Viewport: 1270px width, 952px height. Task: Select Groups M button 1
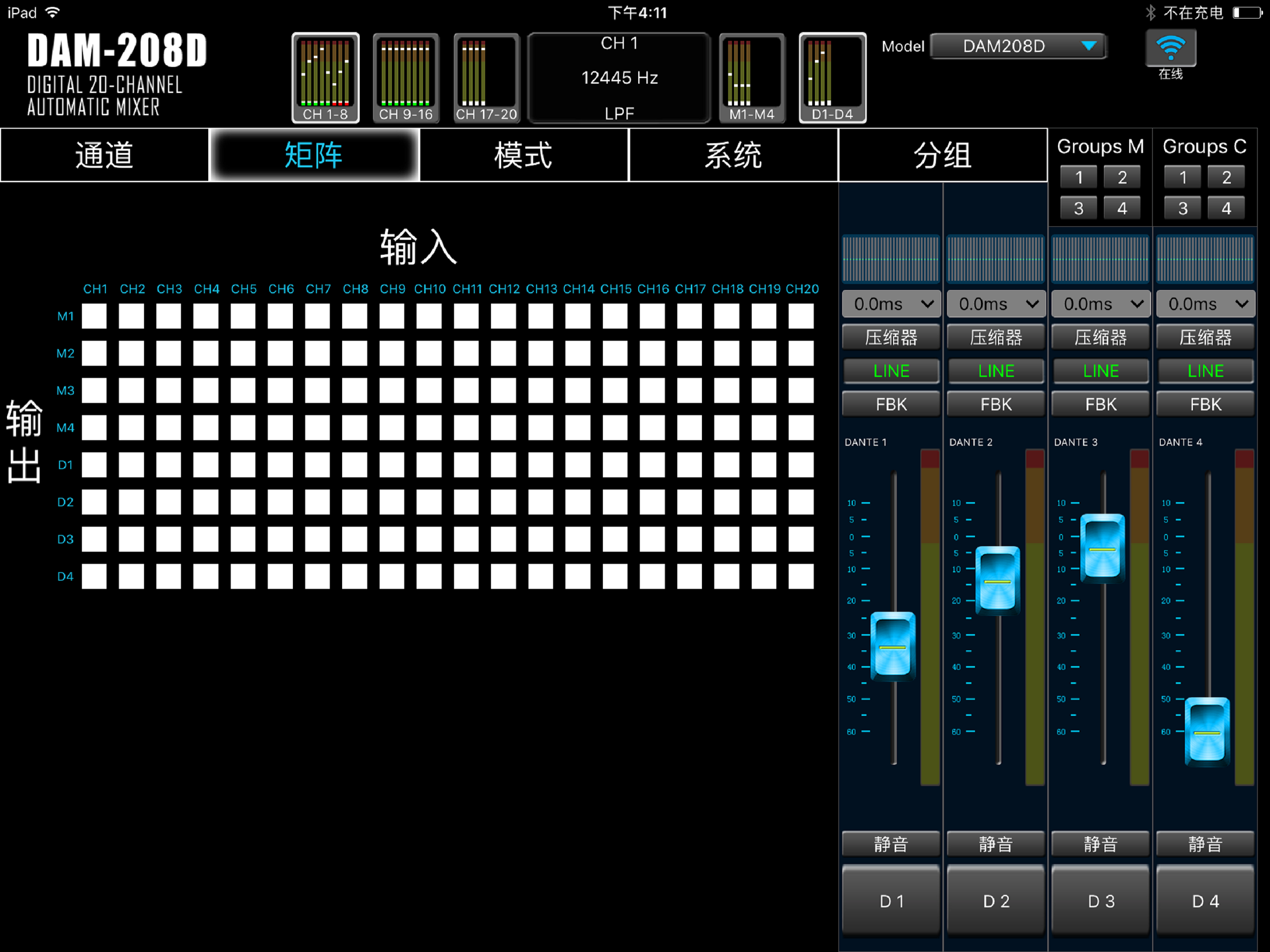[x=1079, y=178]
